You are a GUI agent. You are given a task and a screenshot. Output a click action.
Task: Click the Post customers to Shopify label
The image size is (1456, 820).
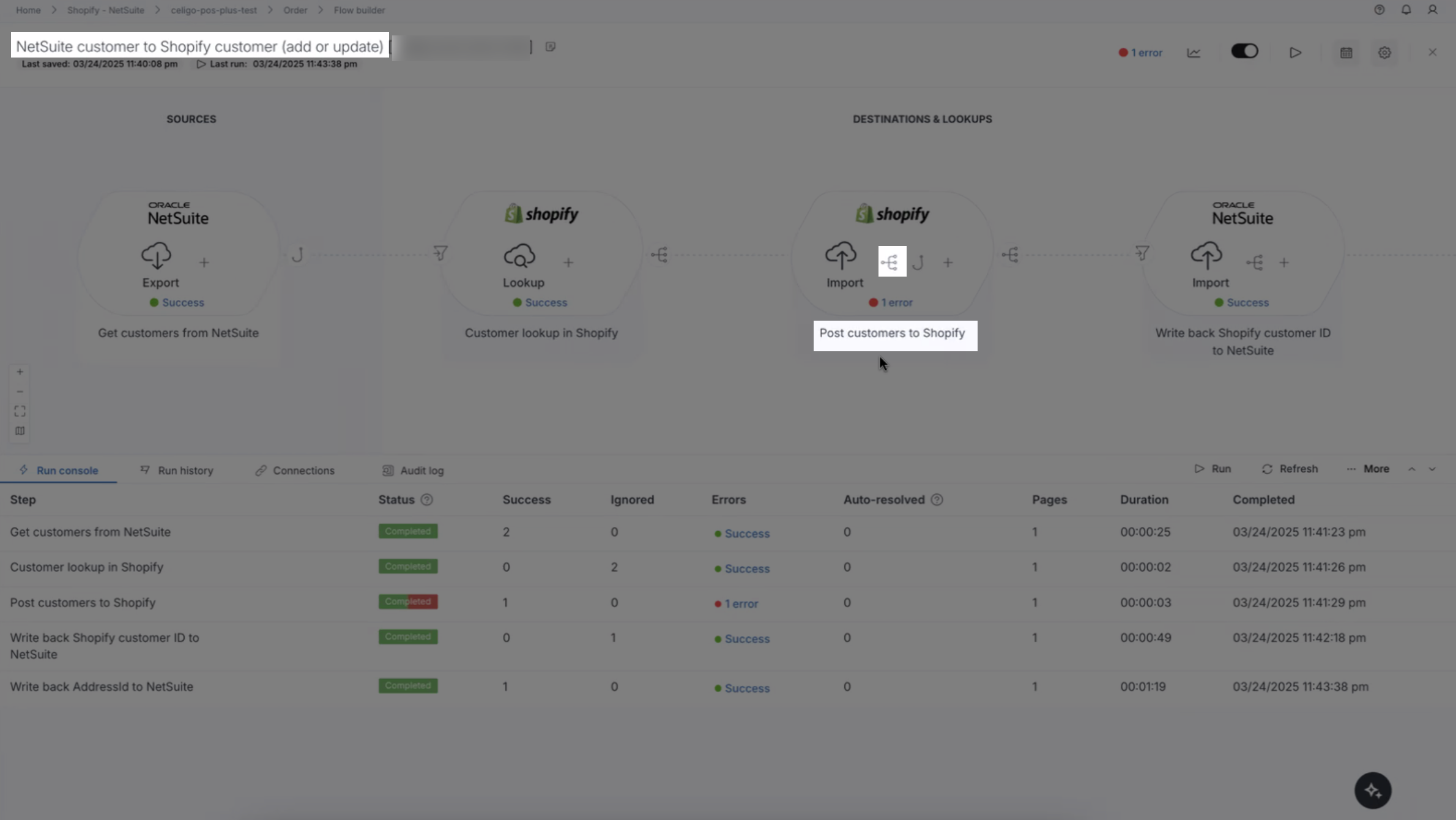click(892, 333)
